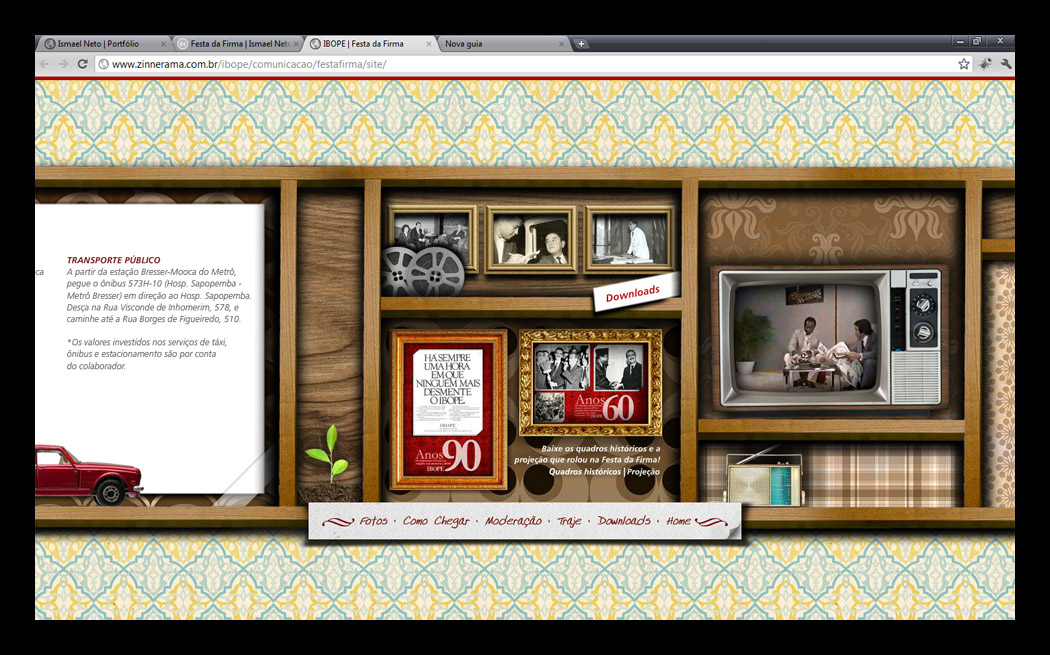
Task: Click the browser forward arrow
Action: 64,64
